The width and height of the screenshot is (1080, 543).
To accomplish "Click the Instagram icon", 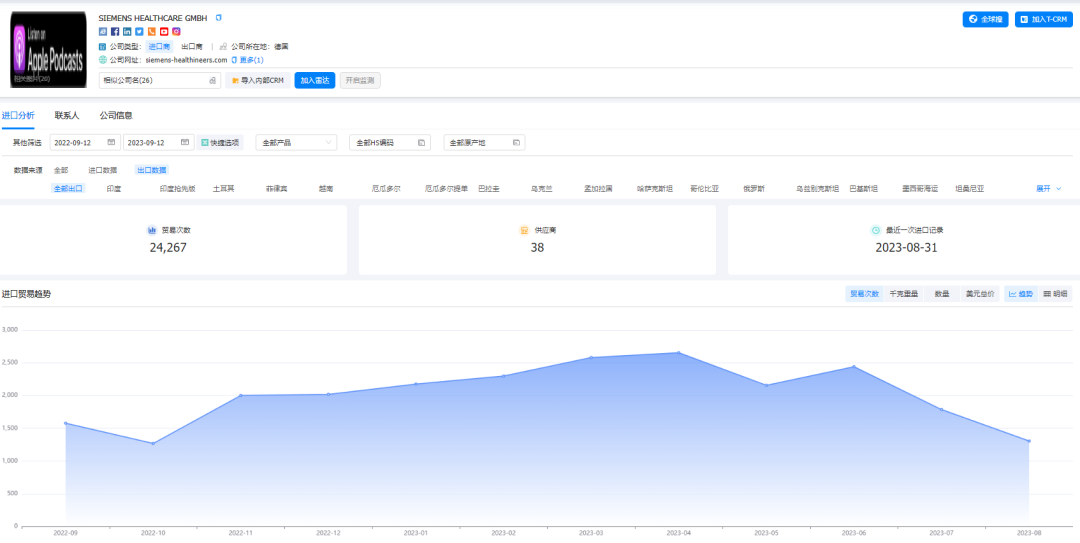I will point(176,32).
